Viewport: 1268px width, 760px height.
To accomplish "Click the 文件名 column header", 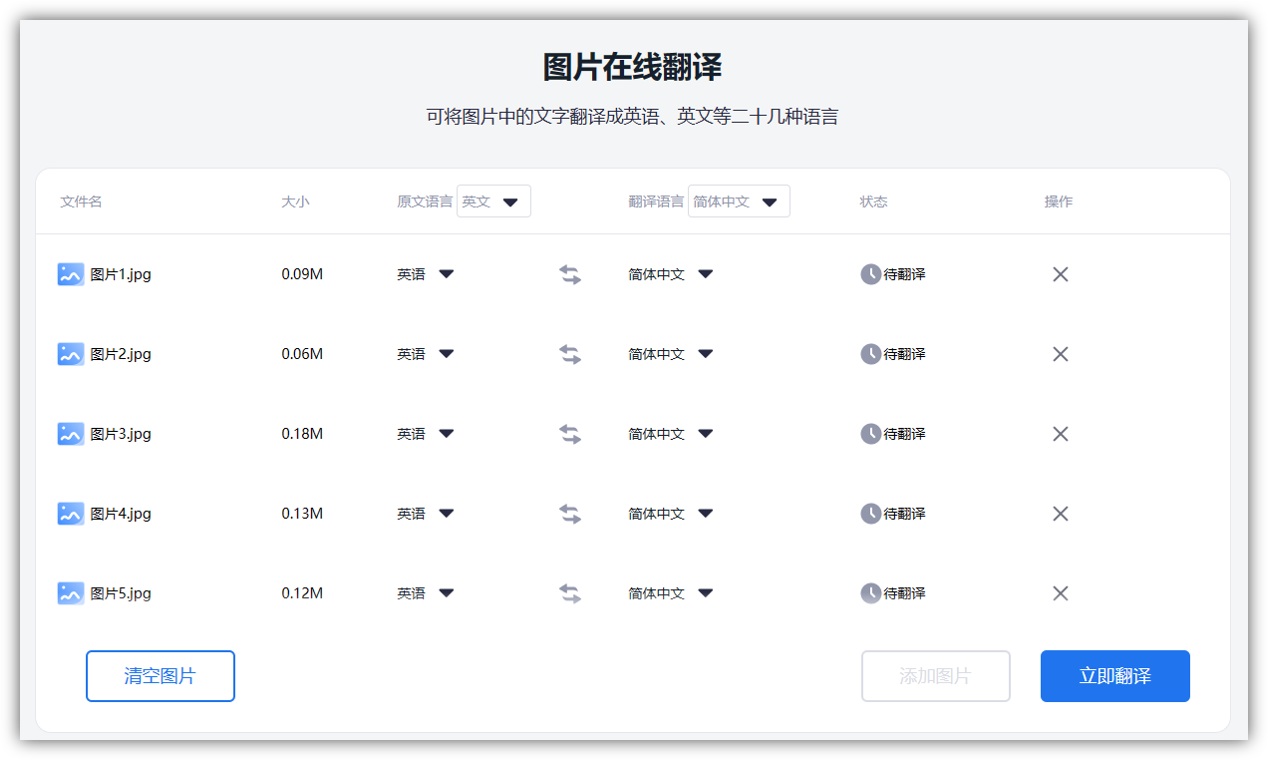I will [81, 202].
